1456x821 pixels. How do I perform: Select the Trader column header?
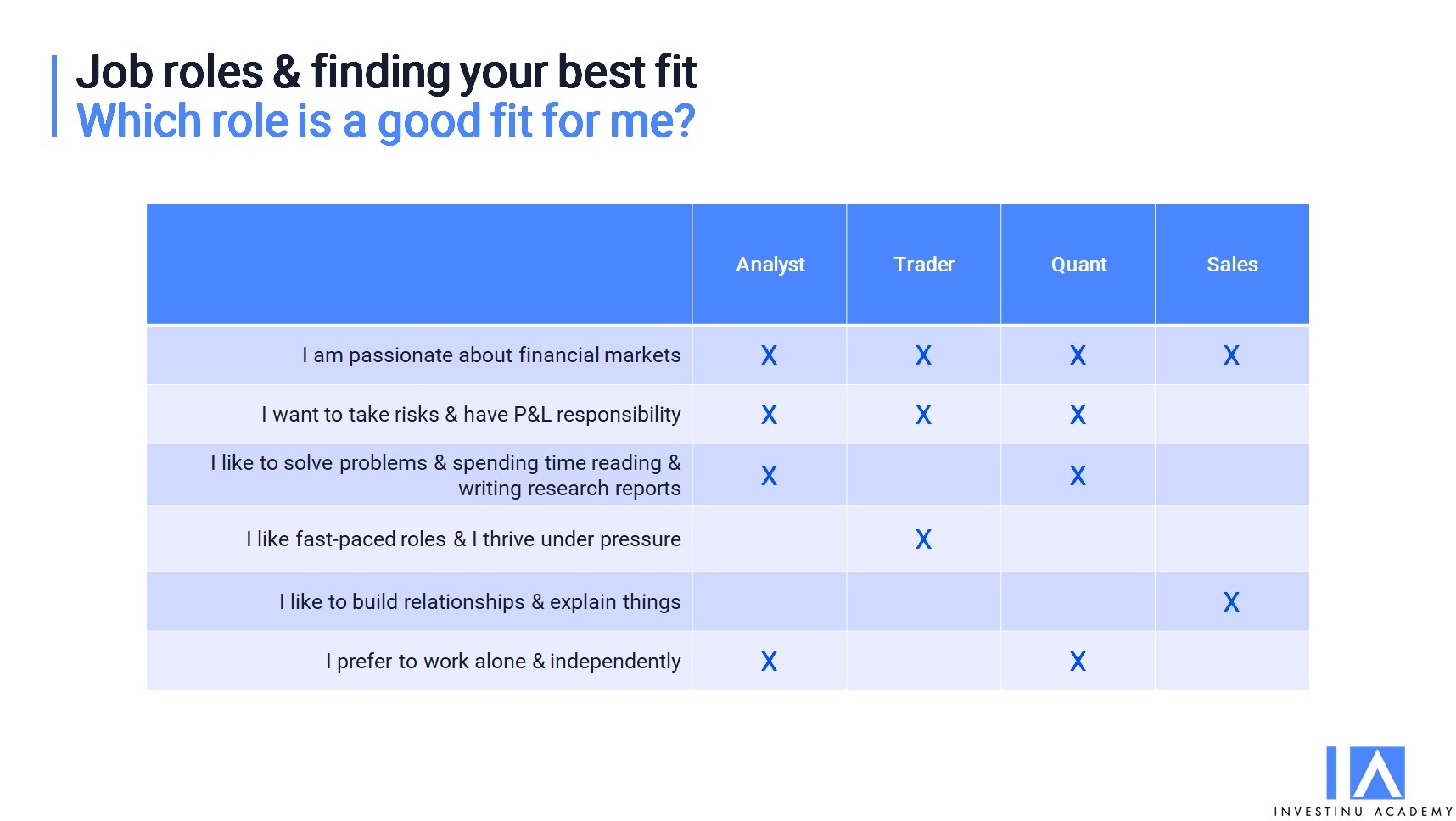(924, 265)
